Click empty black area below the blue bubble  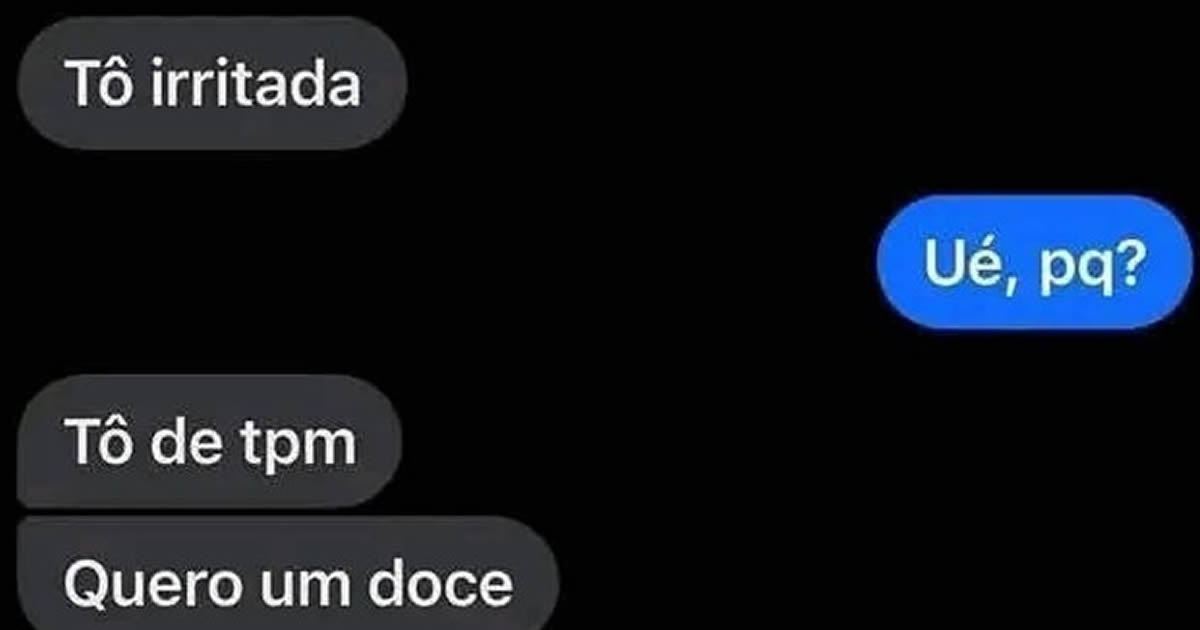pos(1036,420)
